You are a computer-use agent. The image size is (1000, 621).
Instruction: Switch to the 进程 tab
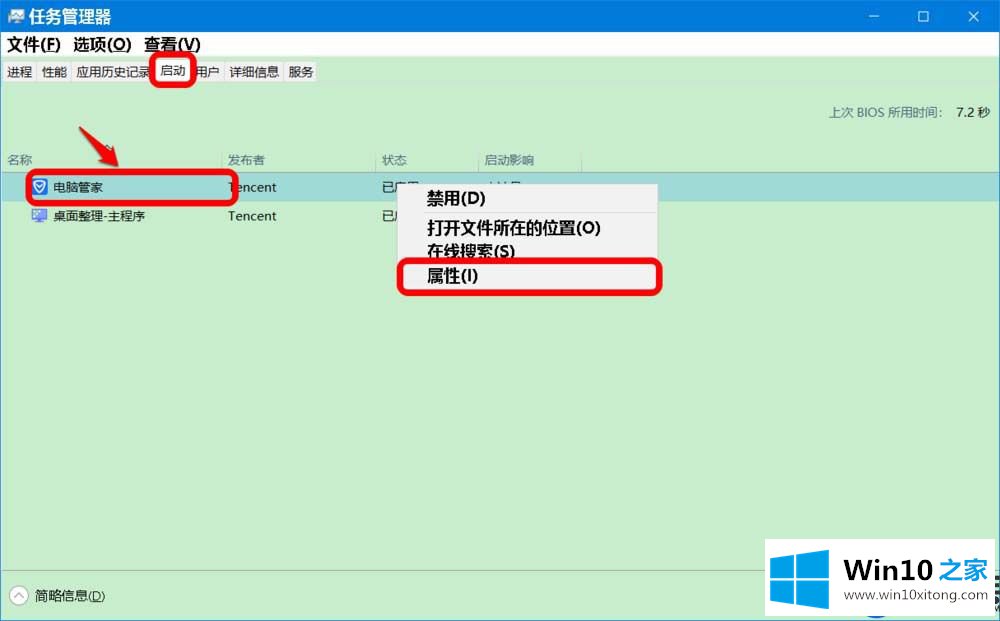coord(20,72)
